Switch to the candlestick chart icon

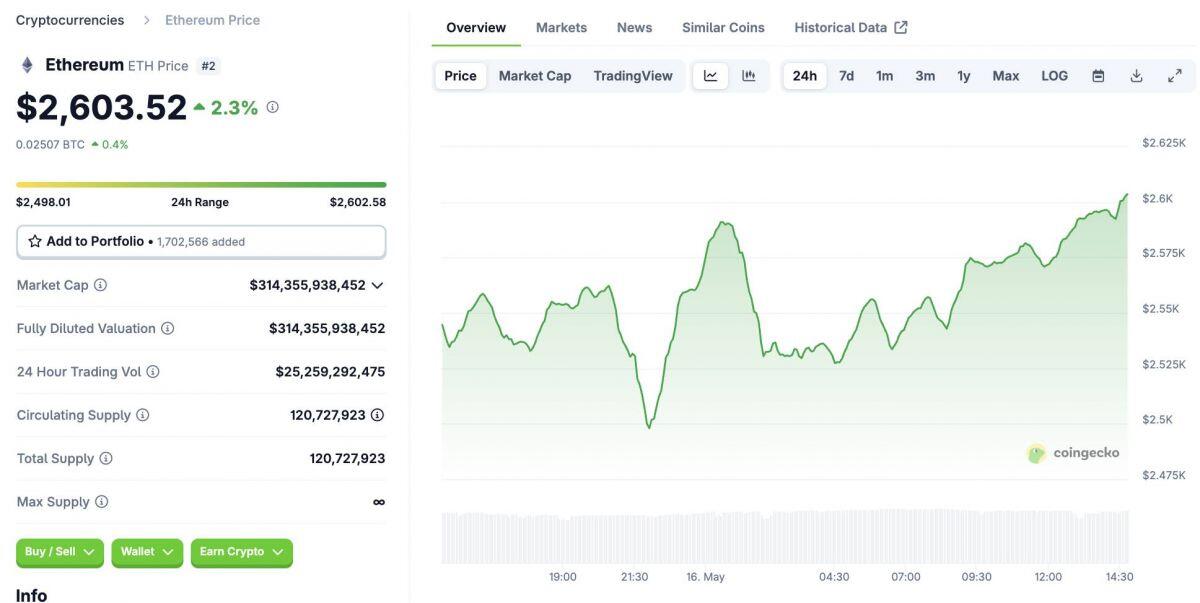point(747,74)
